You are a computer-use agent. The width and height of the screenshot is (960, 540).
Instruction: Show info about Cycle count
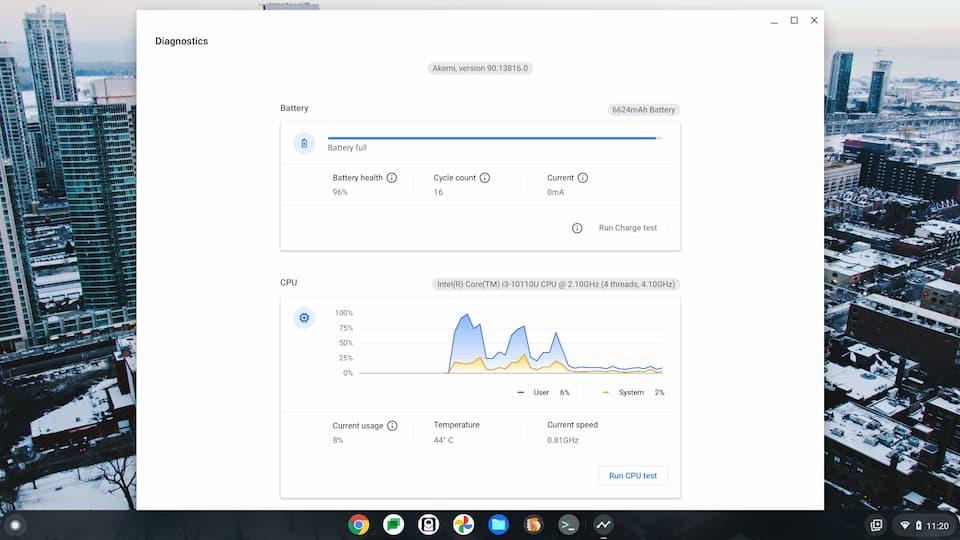[485, 178]
